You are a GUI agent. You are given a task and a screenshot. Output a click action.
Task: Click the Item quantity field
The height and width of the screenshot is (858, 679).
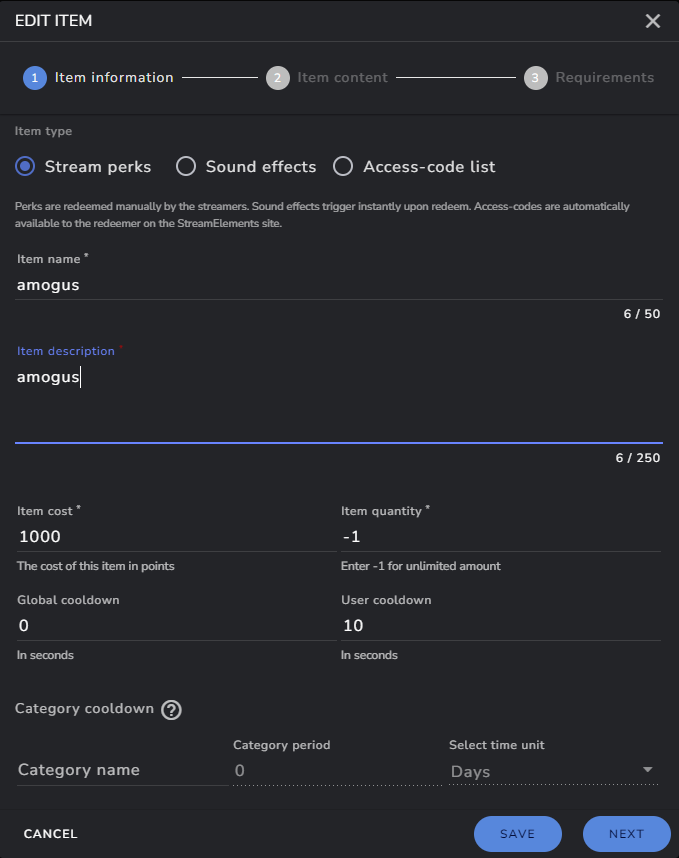click(501, 537)
